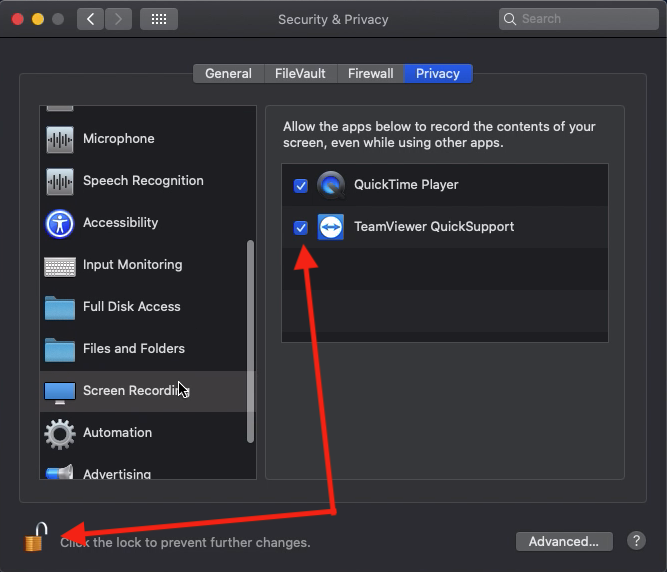
Task: Select Microphone in the privacy list
Action: click(x=118, y=139)
